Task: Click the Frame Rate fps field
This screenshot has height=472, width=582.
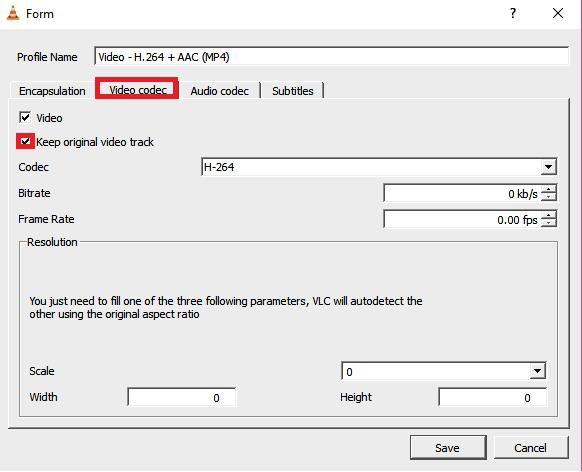Action: coord(462,219)
